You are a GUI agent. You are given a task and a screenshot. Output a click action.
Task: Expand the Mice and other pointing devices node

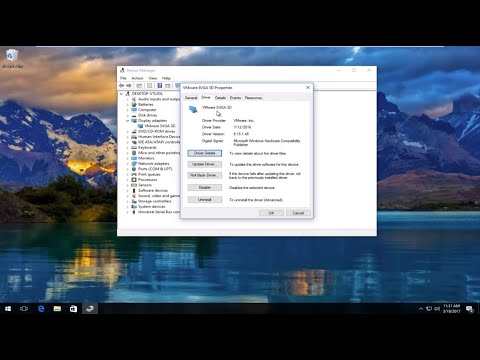127,153
